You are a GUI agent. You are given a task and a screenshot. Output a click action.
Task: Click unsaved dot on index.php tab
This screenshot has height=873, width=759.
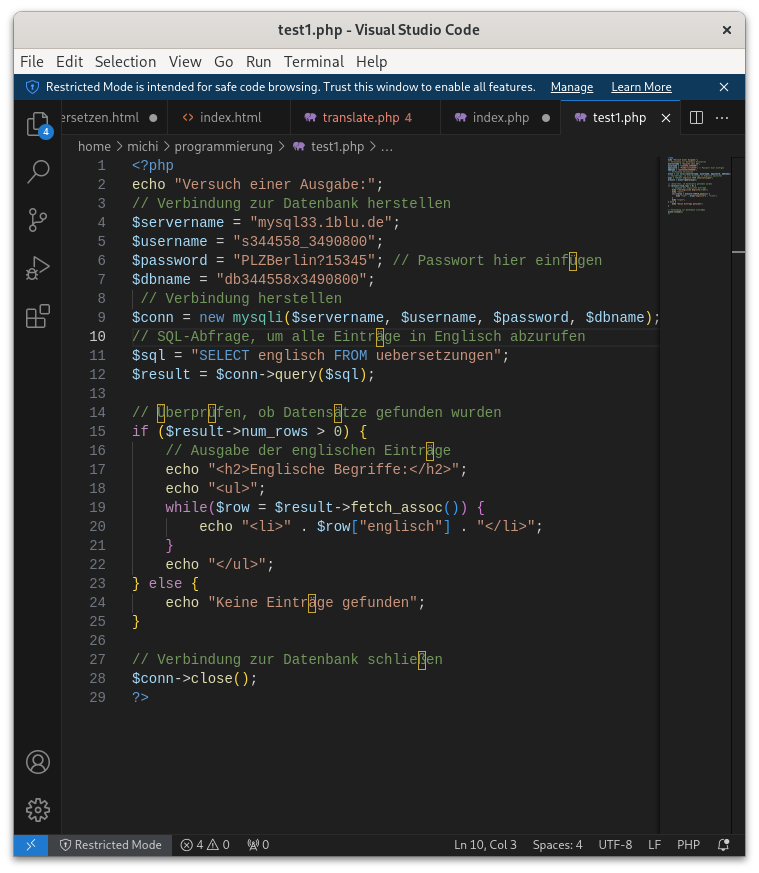(546, 118)
